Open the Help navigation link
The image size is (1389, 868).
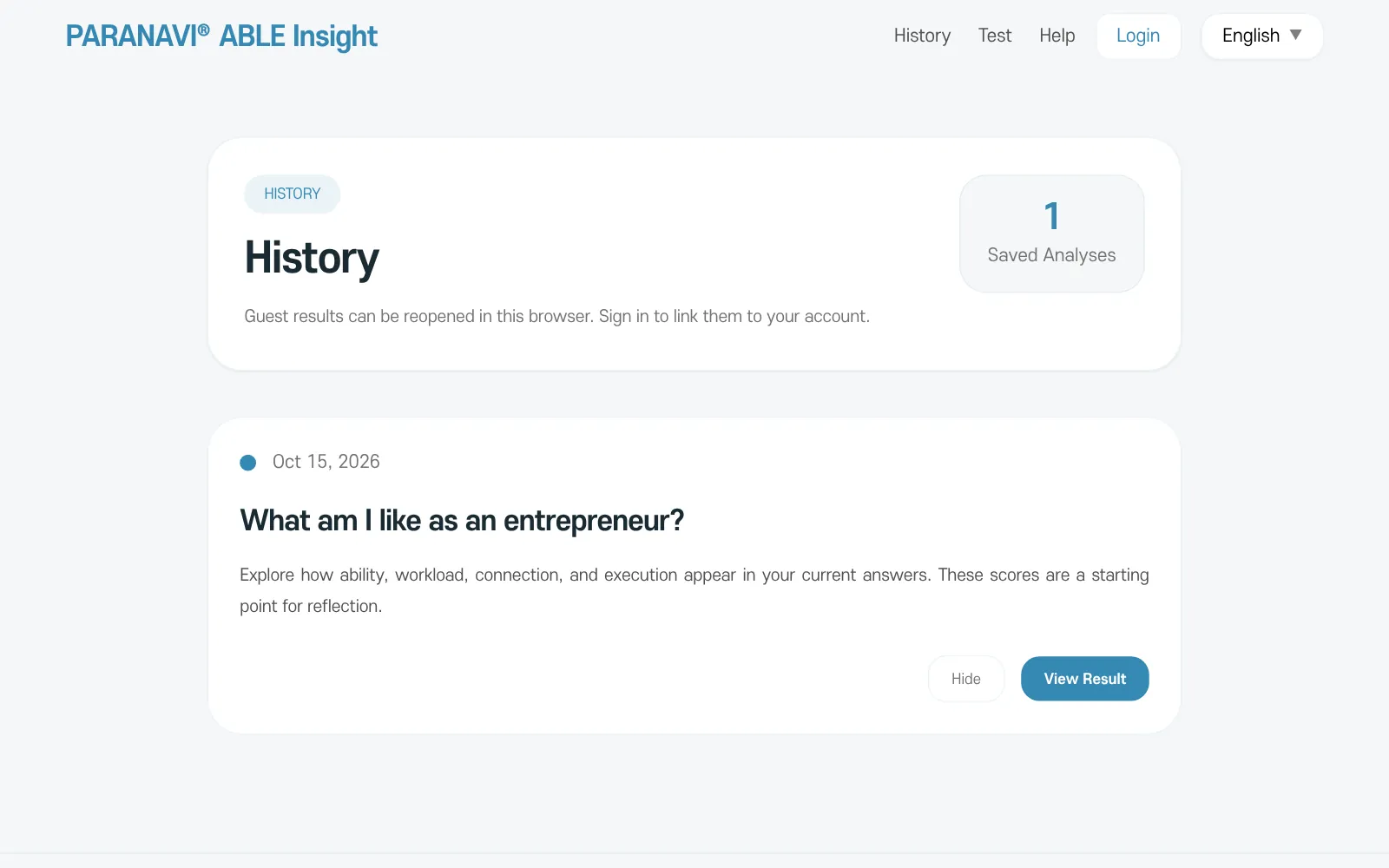(x=1057, y=36)
